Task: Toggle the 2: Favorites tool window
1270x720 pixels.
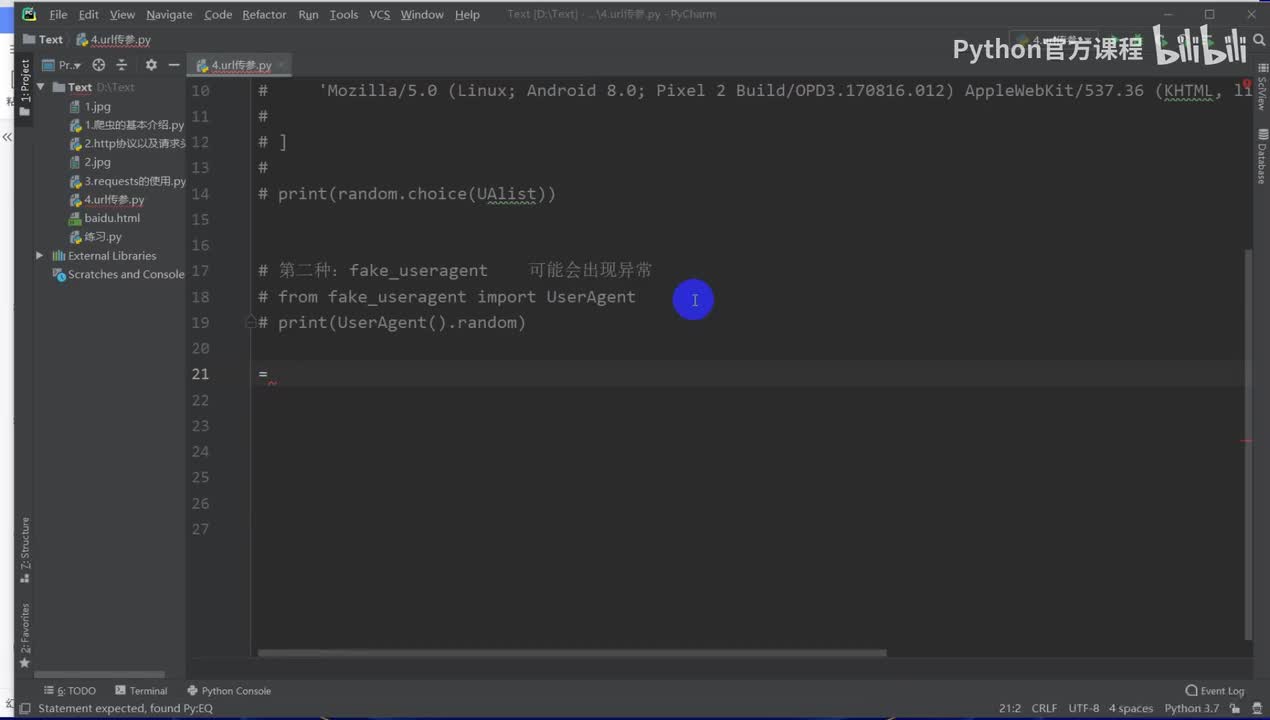Action: click(25, 635)
